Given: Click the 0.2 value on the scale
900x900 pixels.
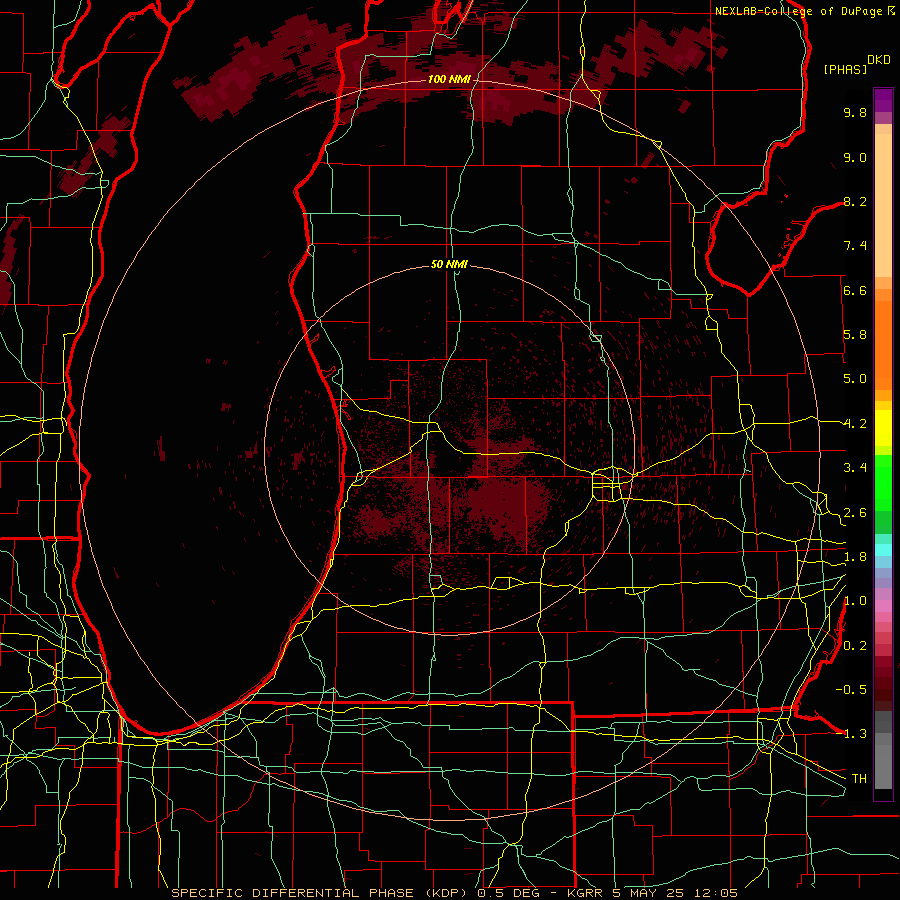Looking at the screenshot, I should click(x=855, y=646).
